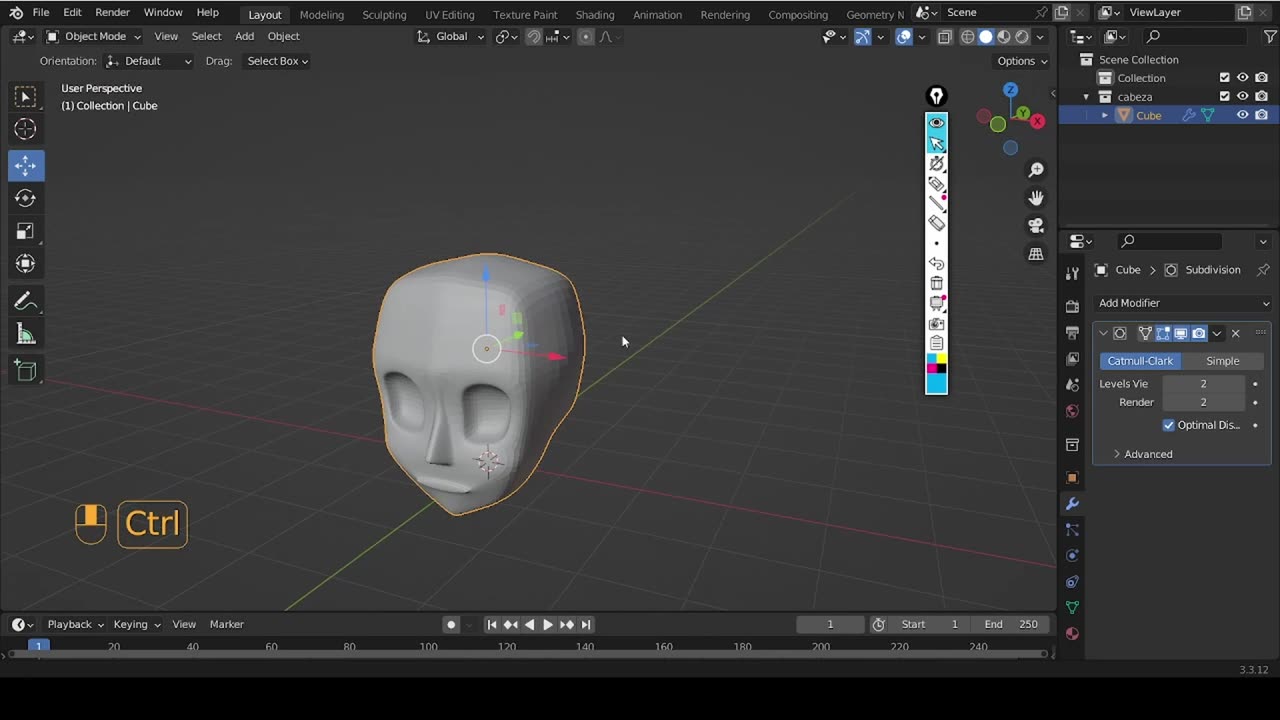Open the Scene properties tab
1280x720 pixels.
(1072, 384)
